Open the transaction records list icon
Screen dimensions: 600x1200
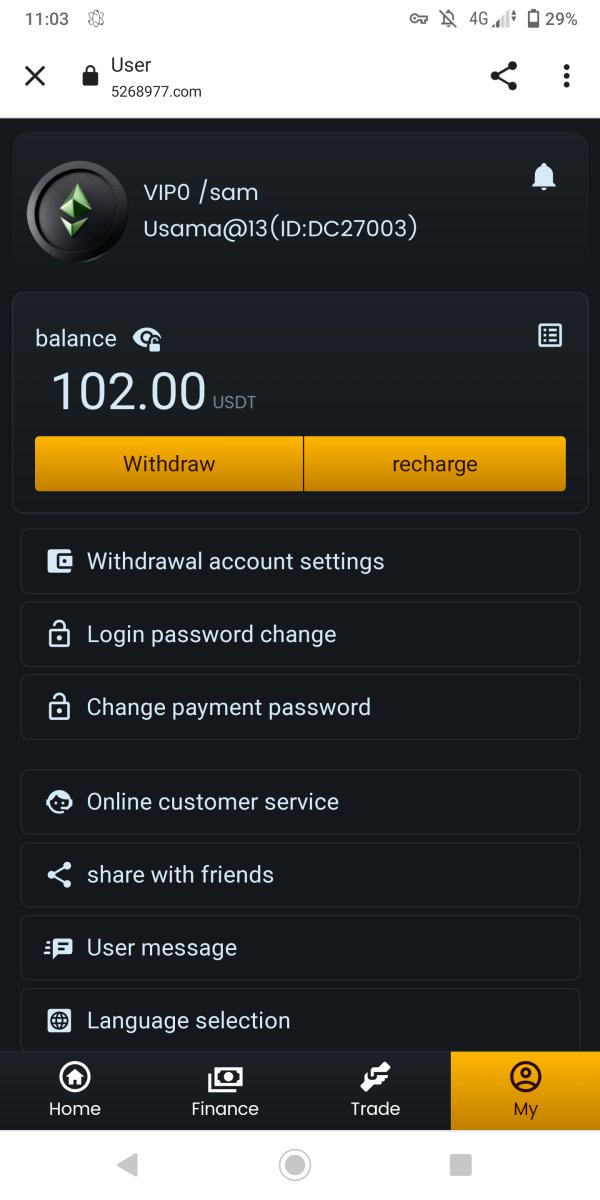[x=550, y=336]
